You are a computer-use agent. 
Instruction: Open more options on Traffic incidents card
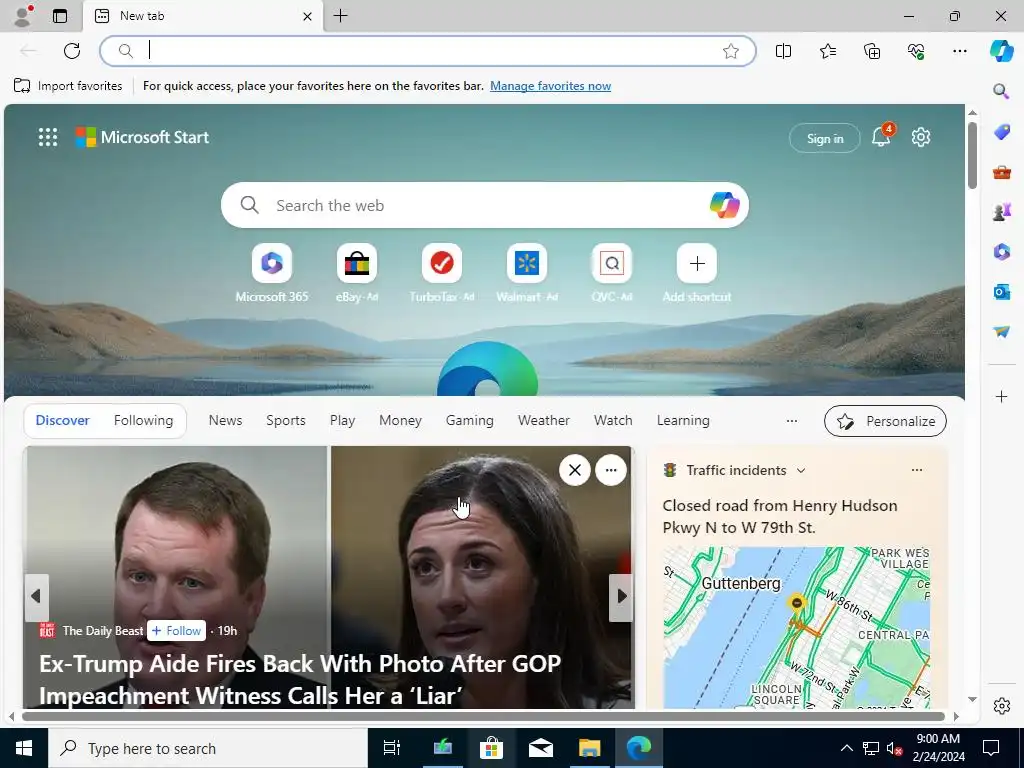(917, 470)
